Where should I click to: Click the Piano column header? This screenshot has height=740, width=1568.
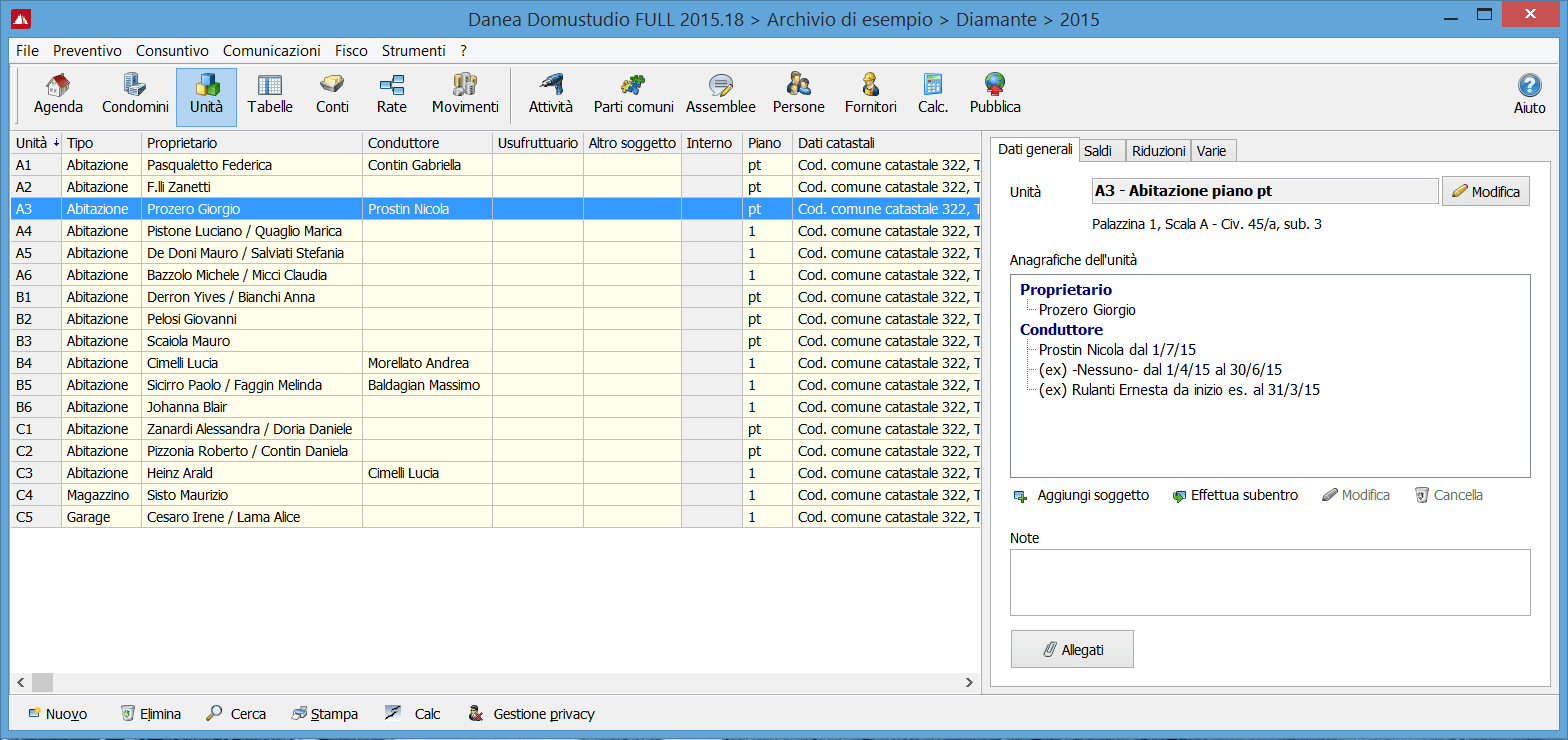(767, 143)
